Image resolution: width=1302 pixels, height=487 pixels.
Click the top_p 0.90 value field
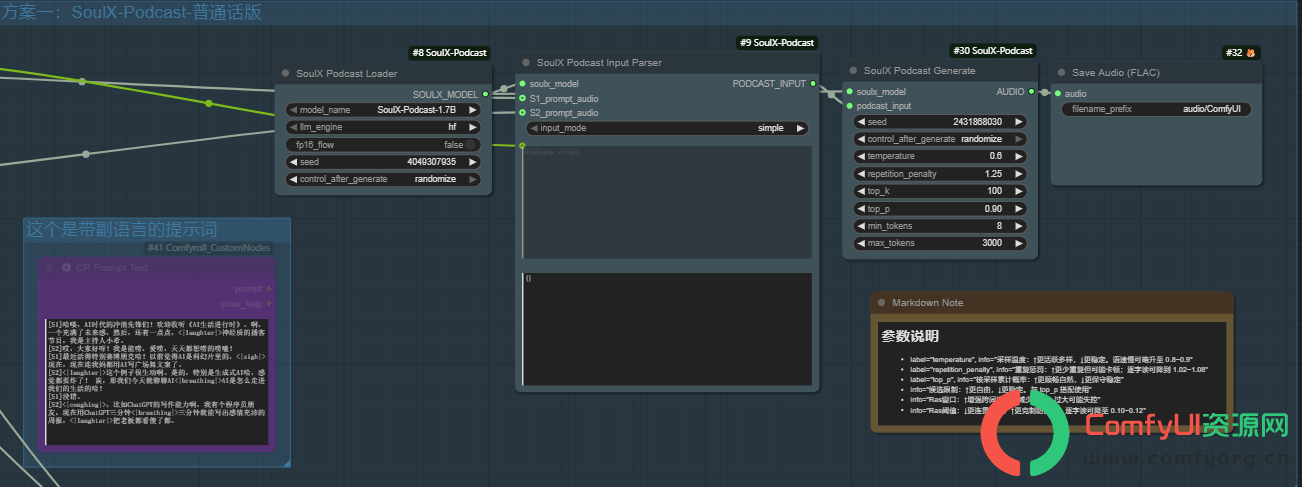tap(940, 209)
